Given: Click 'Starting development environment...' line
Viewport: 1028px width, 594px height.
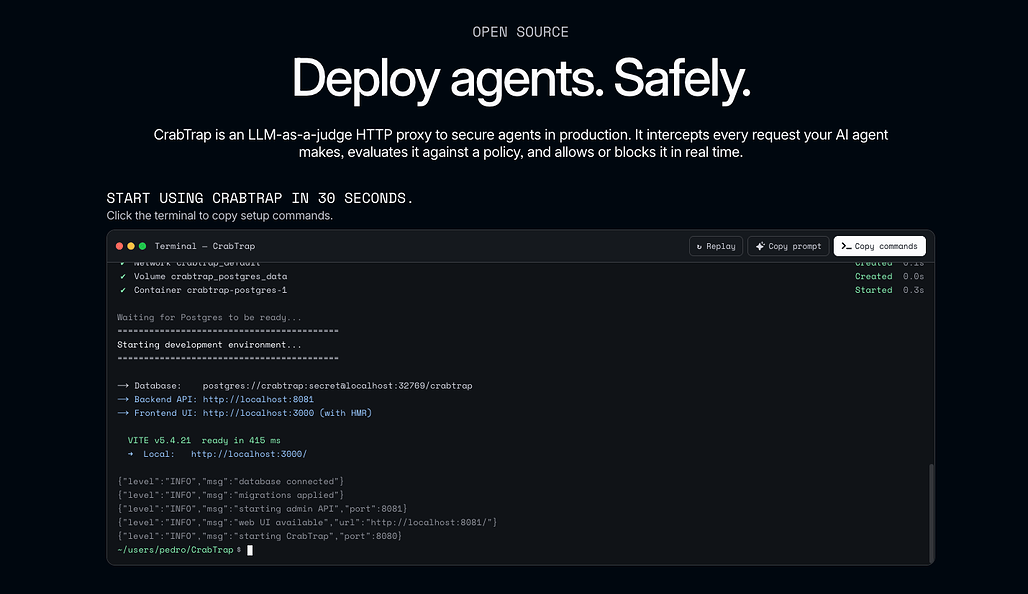Looking at the screenshot, I should pyautogui.click(x=209, y=345).
